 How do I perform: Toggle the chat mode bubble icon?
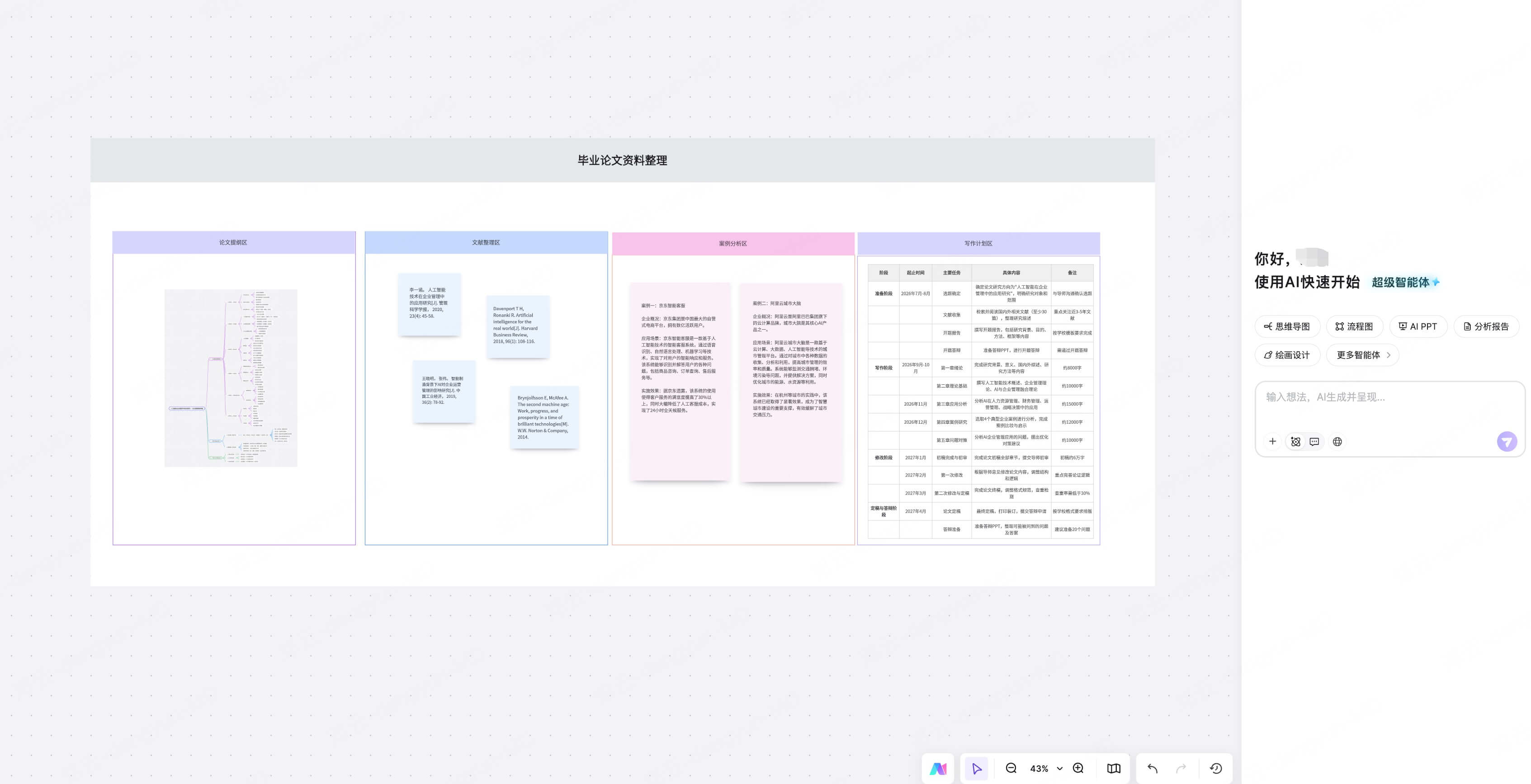(x=1314, y=442)
